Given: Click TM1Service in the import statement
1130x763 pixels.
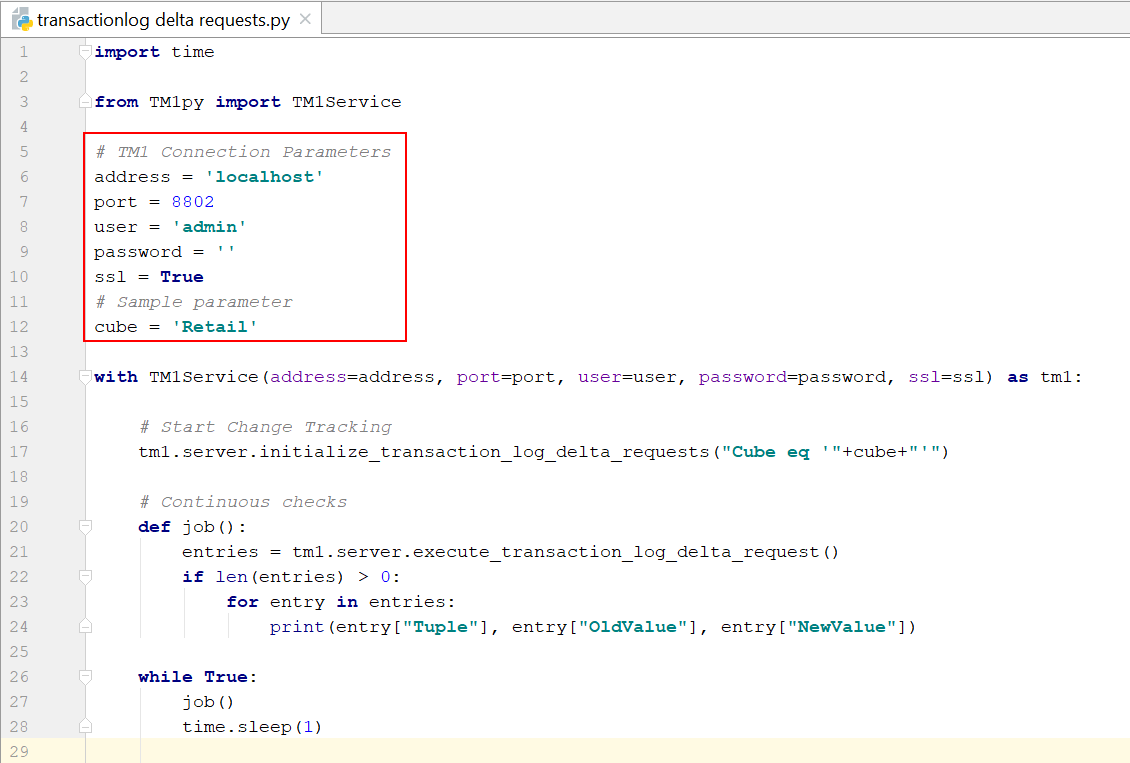Looking at the screenshot, I should coord(347,102).
